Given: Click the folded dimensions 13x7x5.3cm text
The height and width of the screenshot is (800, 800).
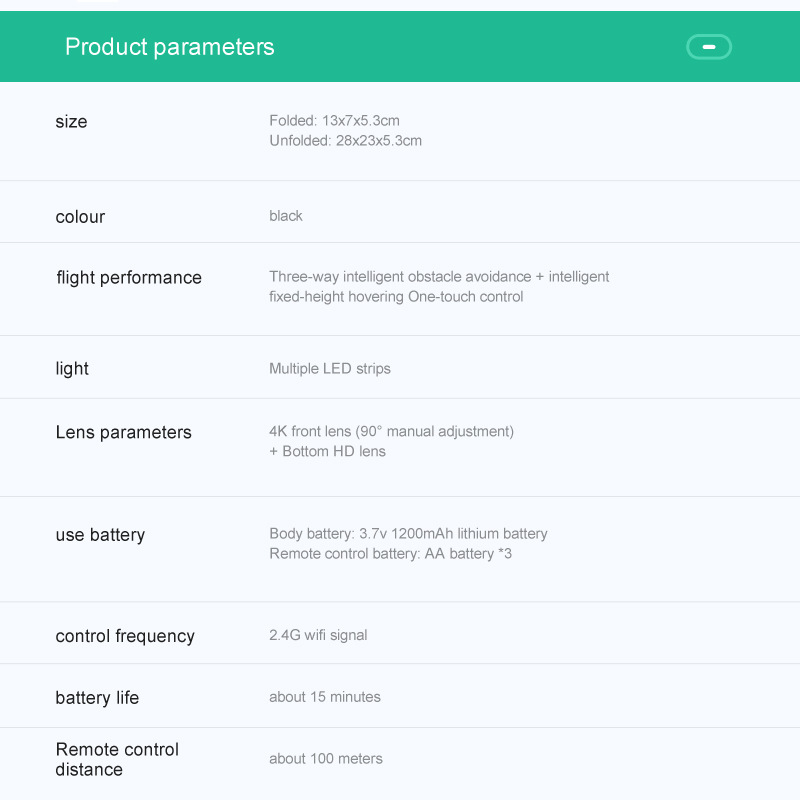Looking at the screenshot, I should point(334,121).
